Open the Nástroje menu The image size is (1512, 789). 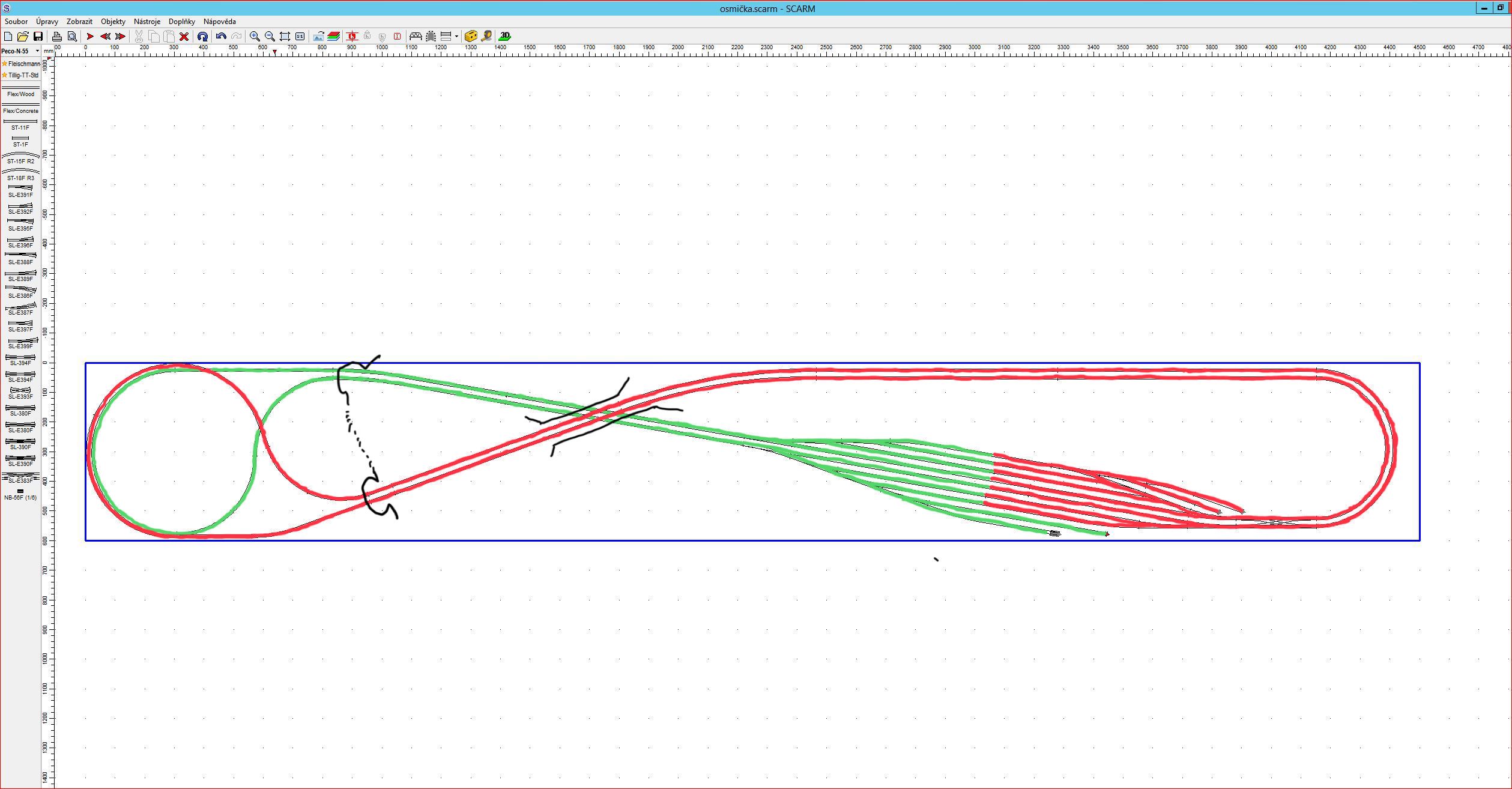(x=147, y=22)
